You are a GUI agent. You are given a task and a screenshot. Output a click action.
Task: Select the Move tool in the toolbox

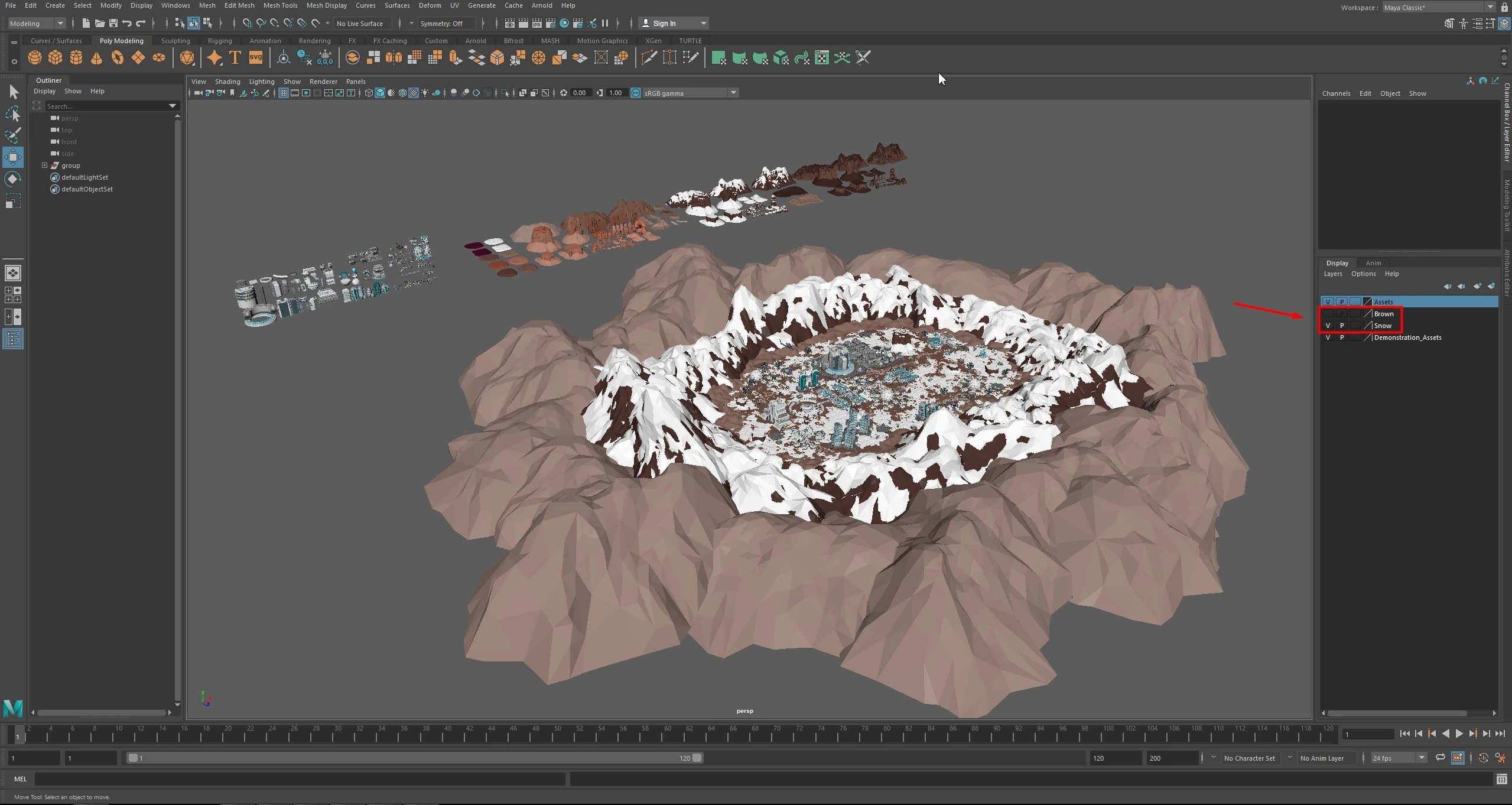[x=13, y=157]
